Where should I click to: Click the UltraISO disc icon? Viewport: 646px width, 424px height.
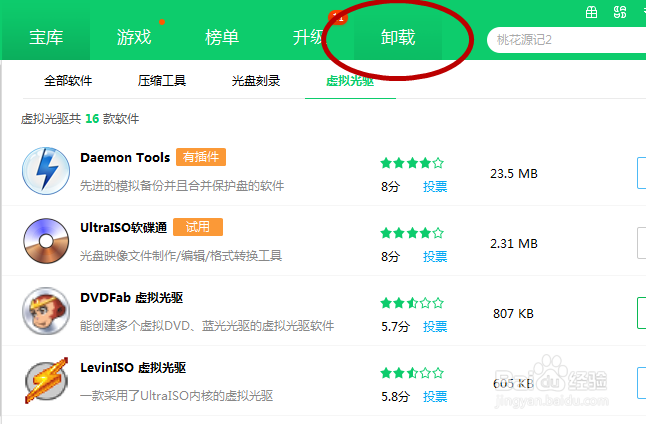[46, 241]
